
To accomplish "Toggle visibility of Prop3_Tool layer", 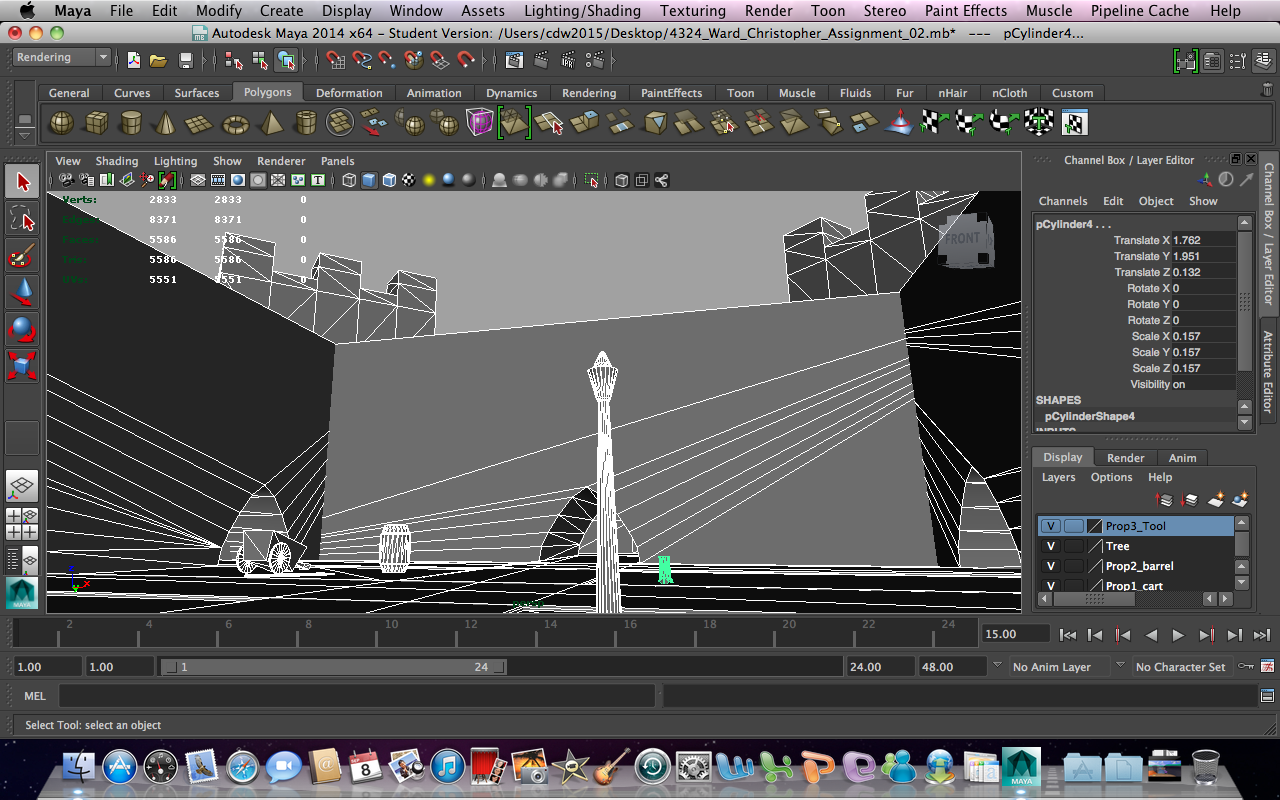I will point(1051,526).
